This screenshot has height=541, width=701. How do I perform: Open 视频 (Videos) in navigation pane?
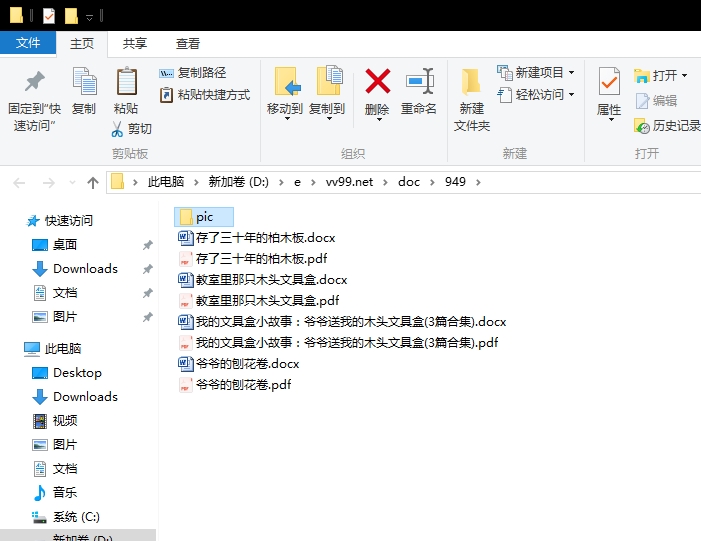click(x=55, y=421)
